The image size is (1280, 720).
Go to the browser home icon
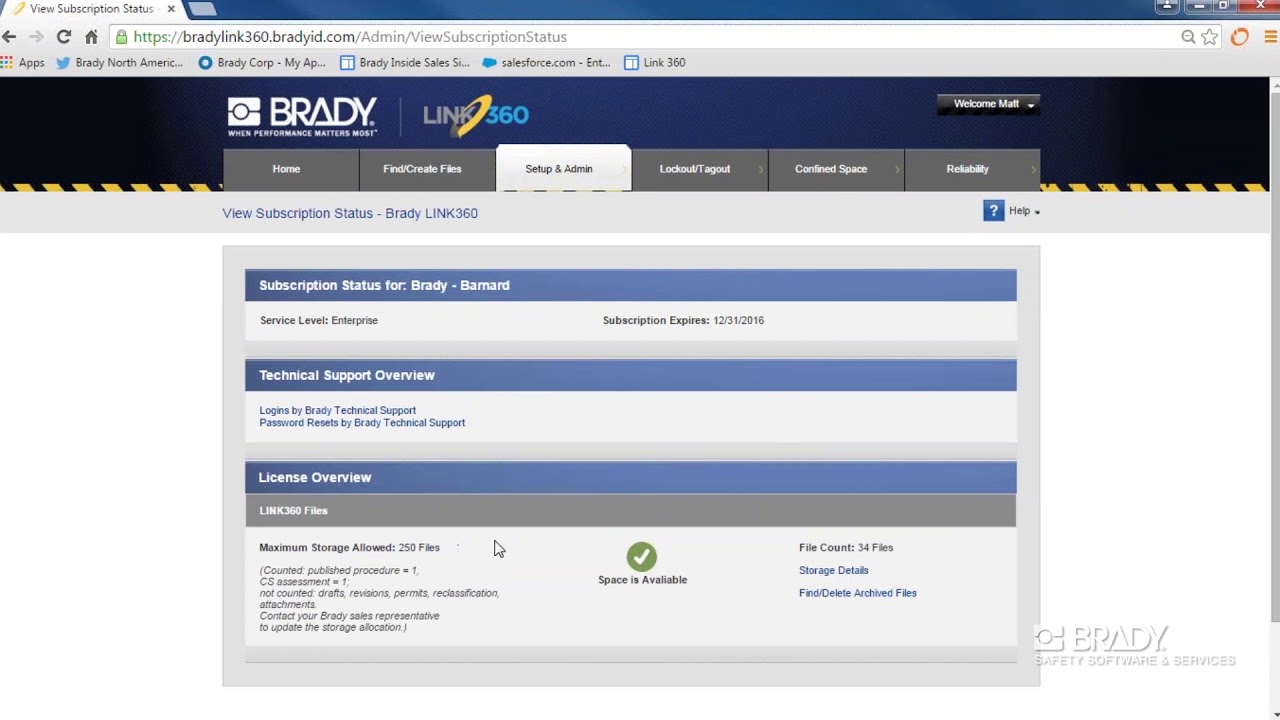[91, 37]
